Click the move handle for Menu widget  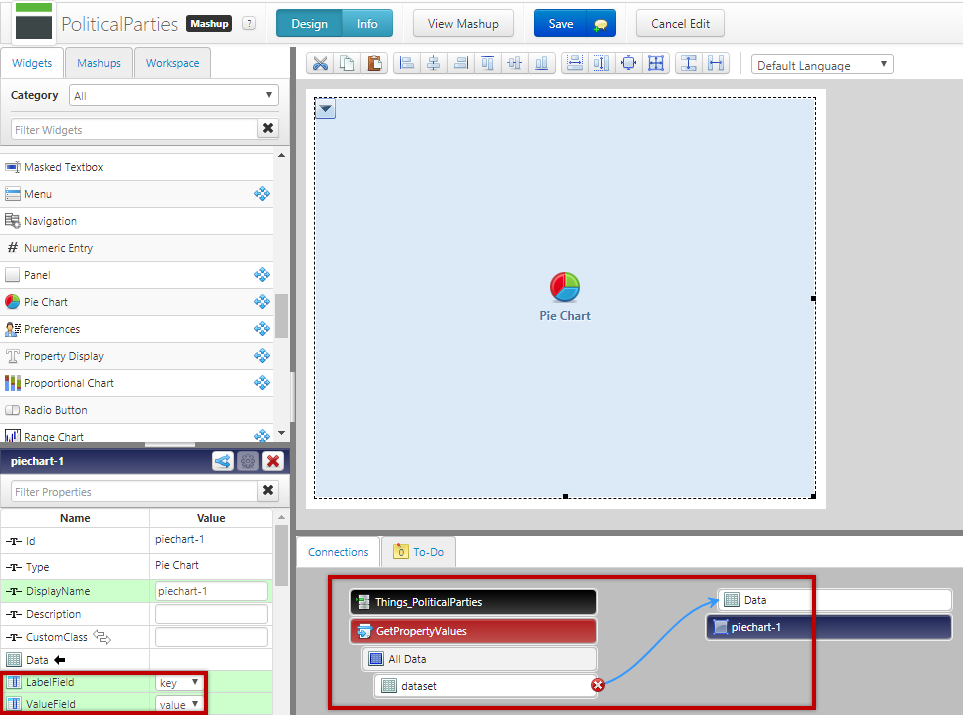coord(262,194)
